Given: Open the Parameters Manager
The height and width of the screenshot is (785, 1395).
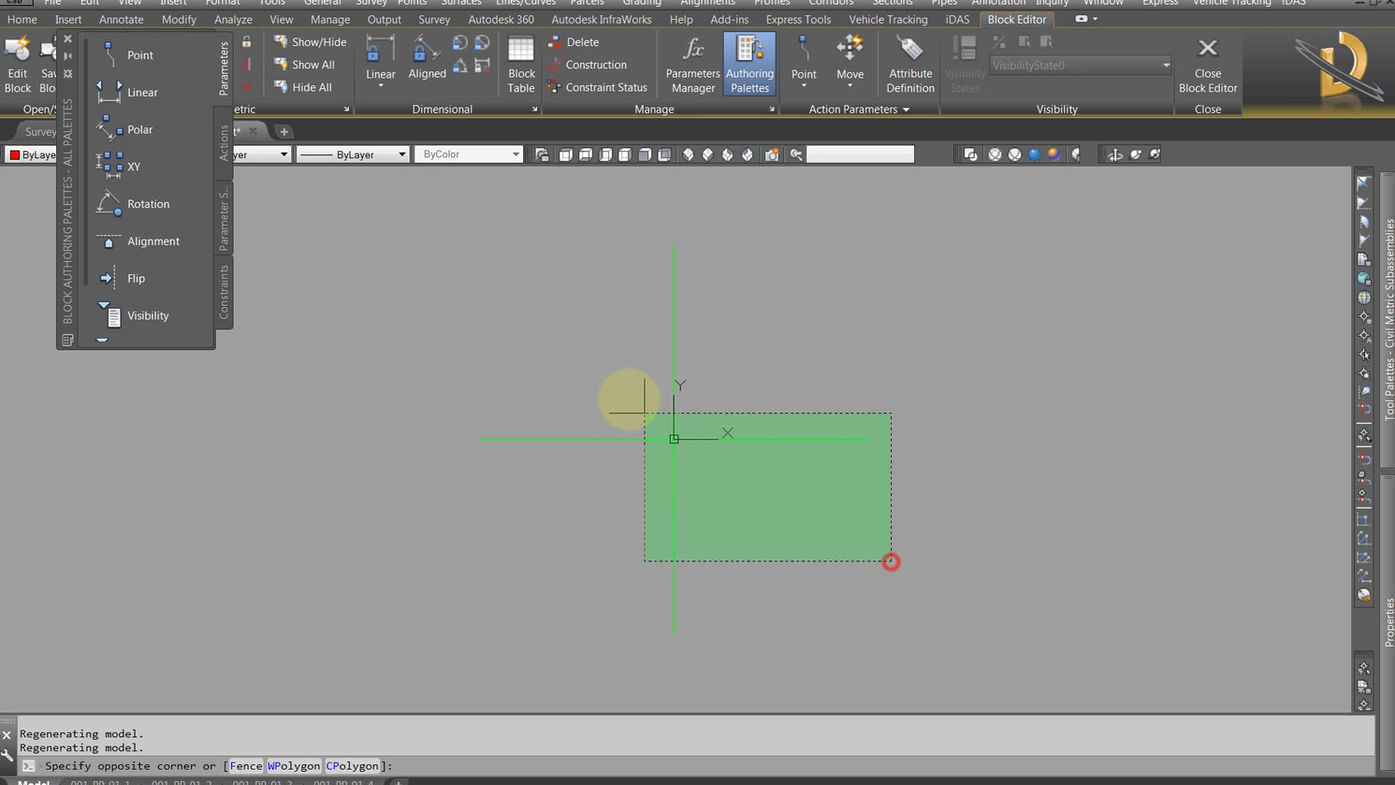Looking at the screenshot, I should pyautogui.click(x=693, y=64).
